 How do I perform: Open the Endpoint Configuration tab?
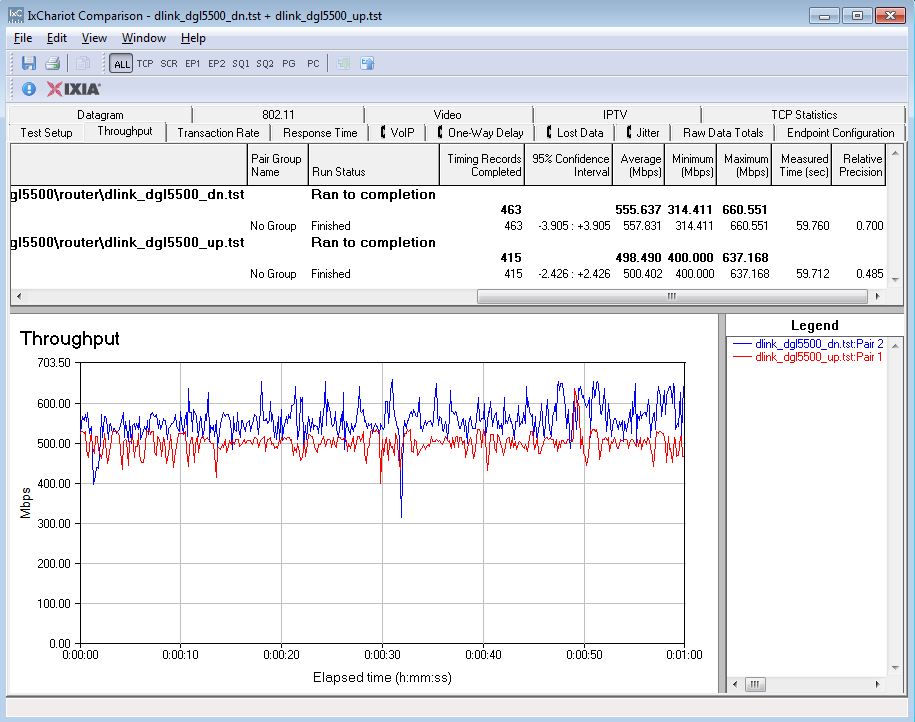pyautogui.click(x=840, y=132)
